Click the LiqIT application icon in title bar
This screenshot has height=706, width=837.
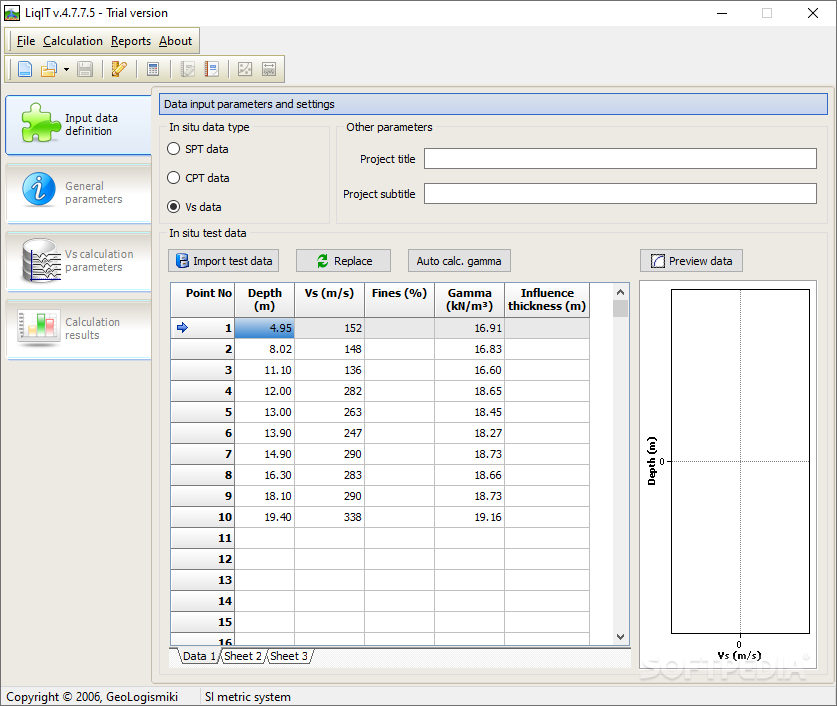[12, 13]
